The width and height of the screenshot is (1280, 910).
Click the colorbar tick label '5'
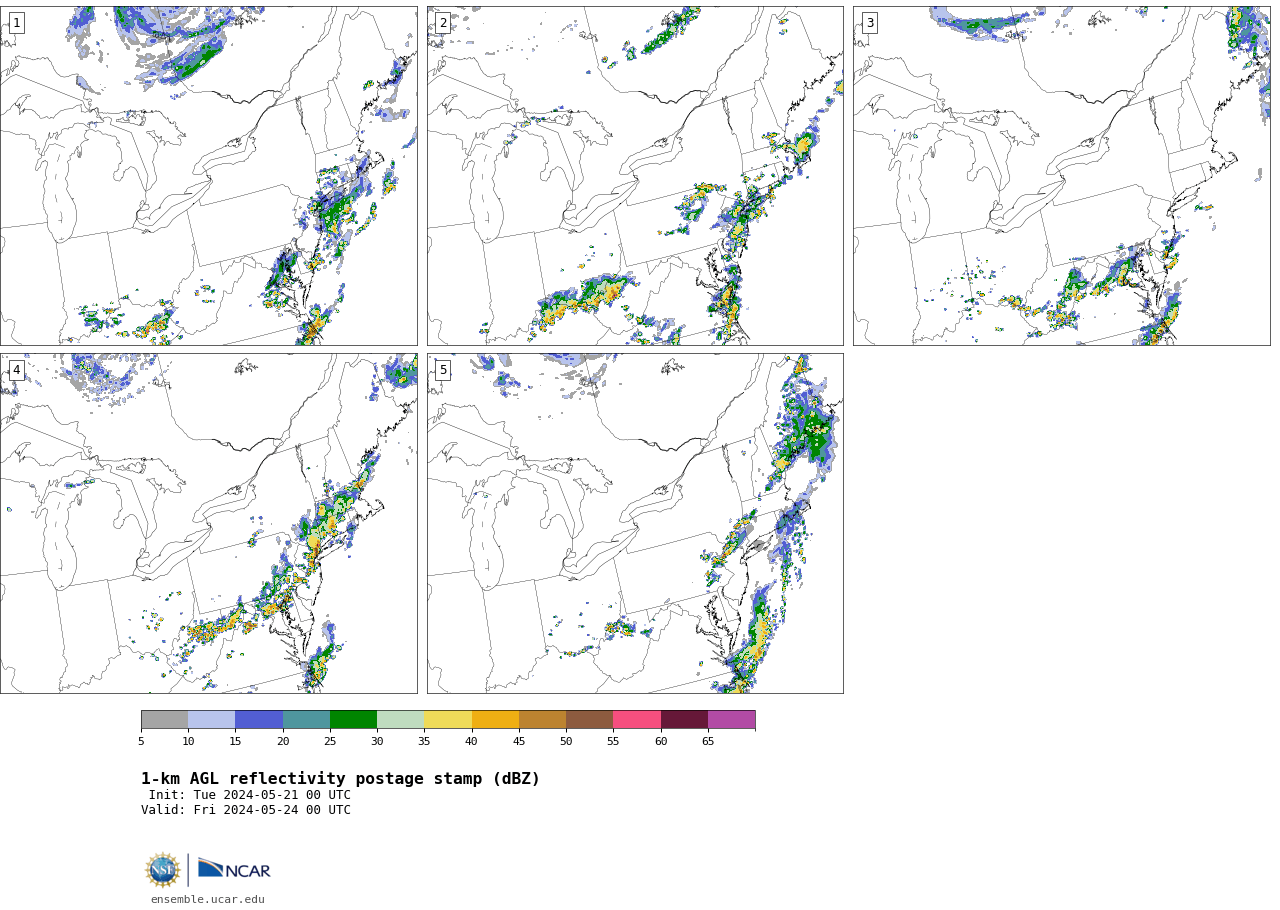[141, 742]
